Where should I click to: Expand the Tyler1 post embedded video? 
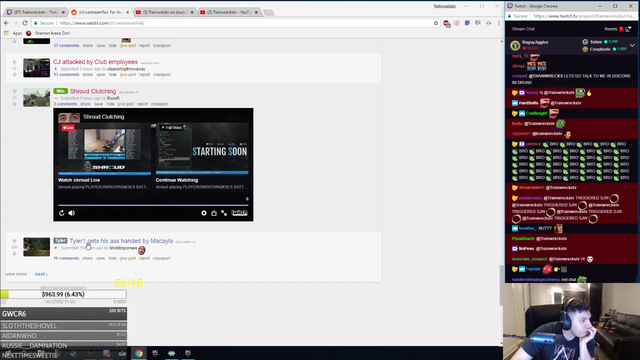[x=56, y=248]
